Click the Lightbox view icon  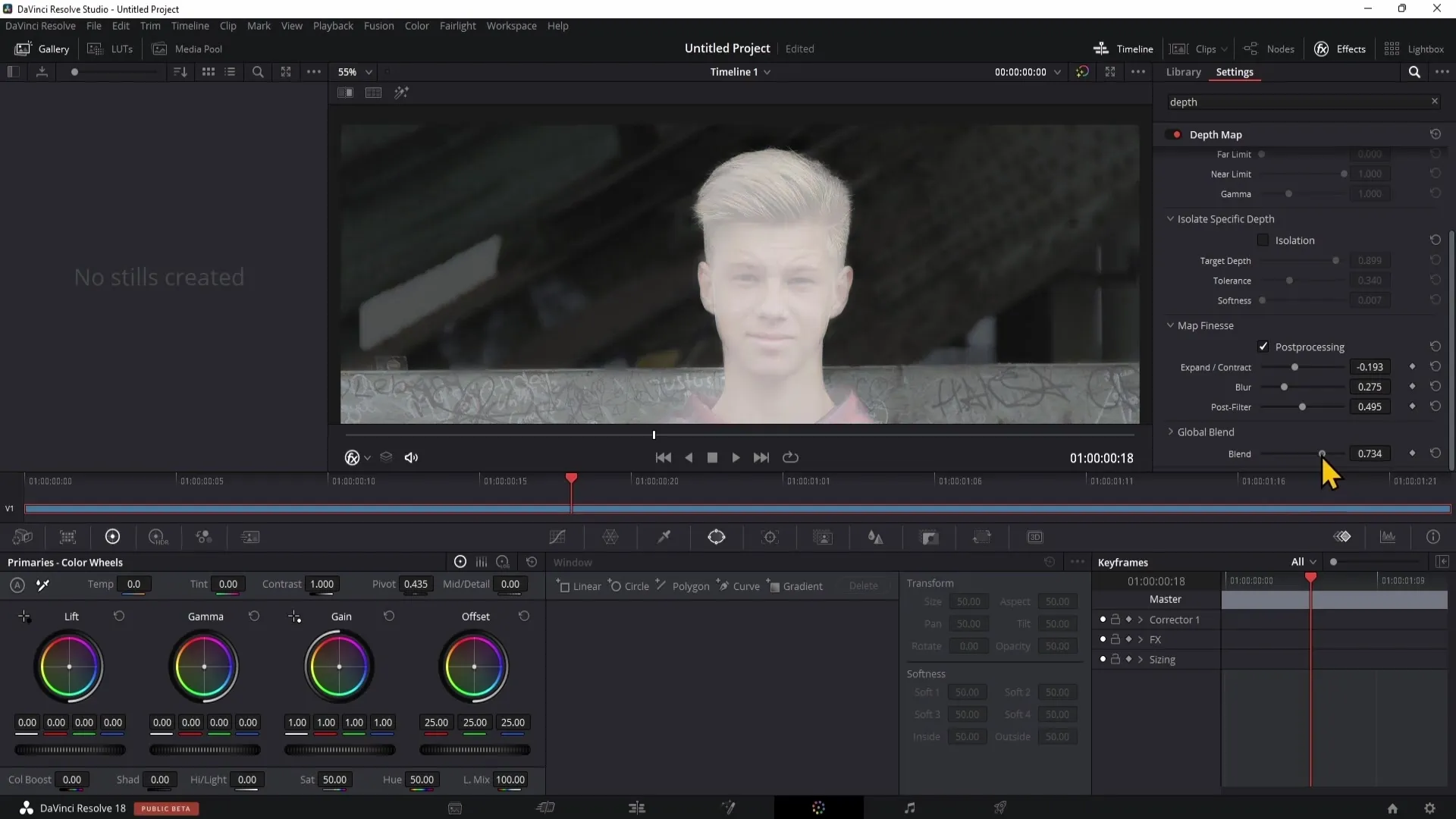(1393, 48)
